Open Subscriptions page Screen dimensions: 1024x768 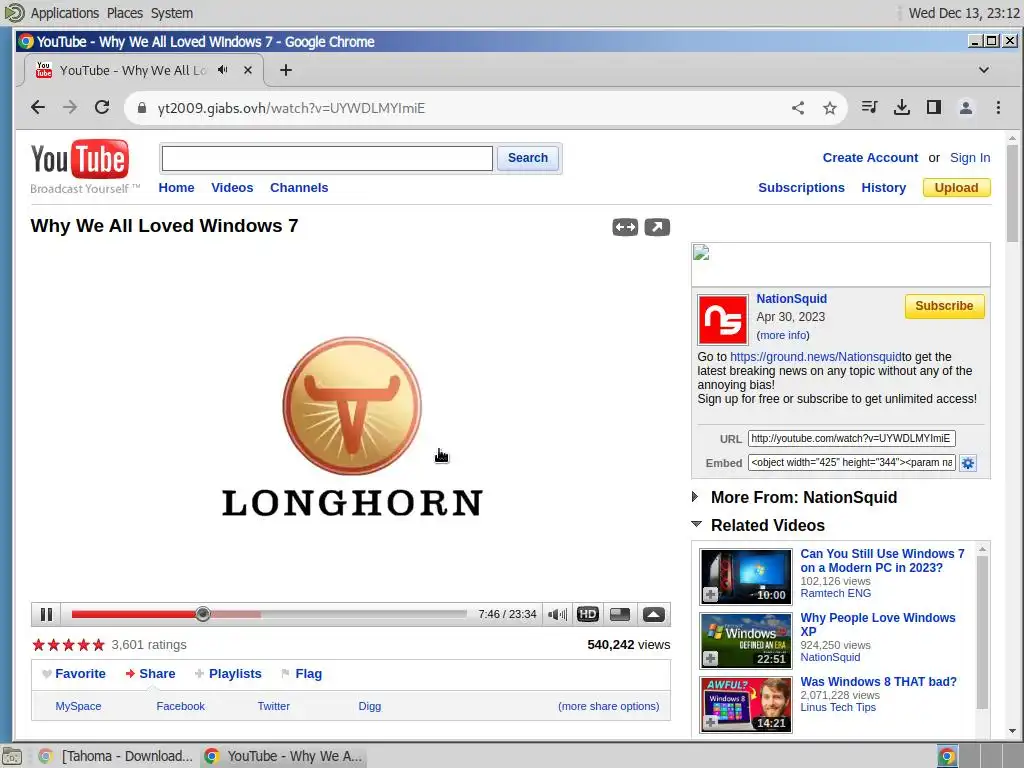point(801,188)
